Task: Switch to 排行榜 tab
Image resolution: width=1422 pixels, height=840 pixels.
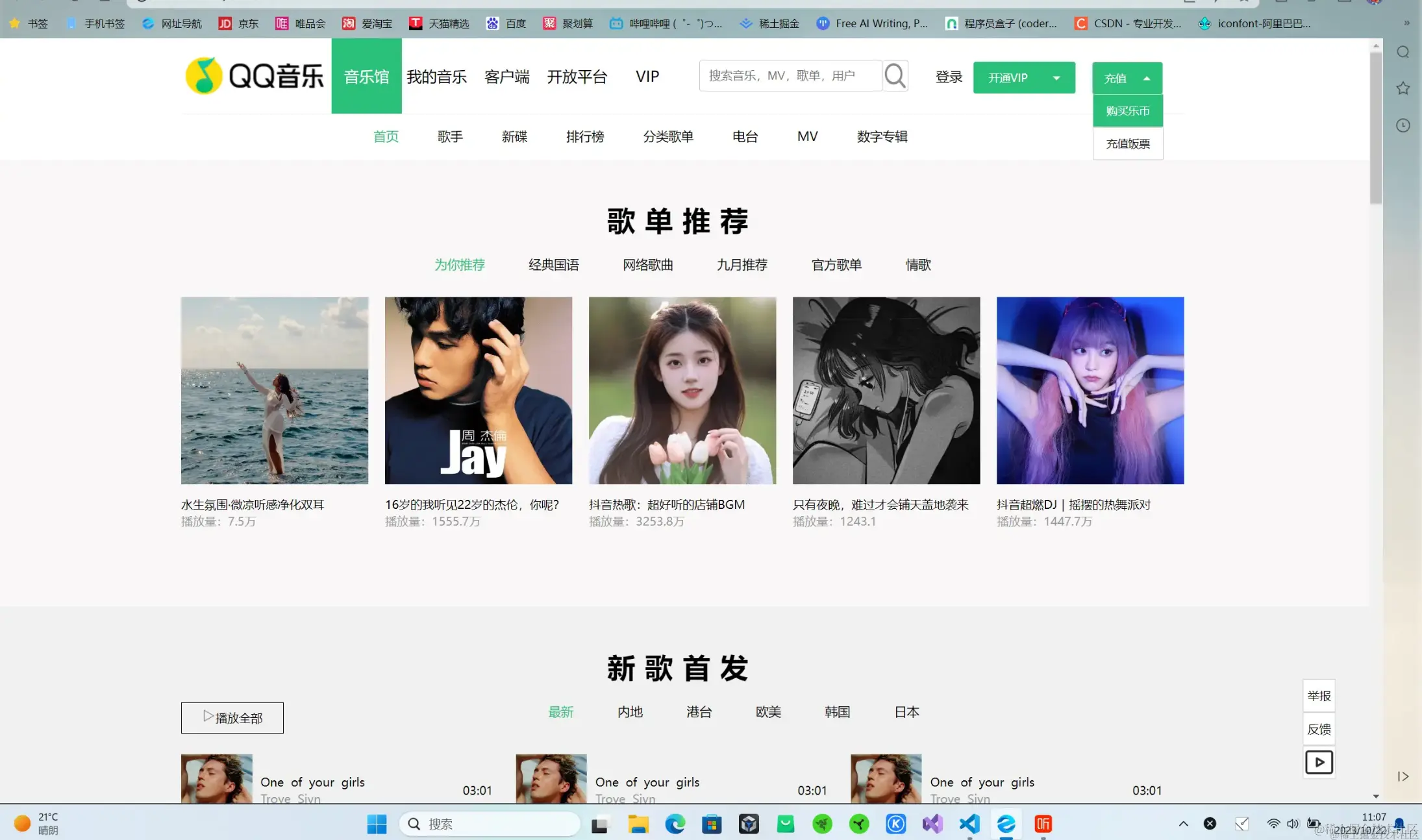Action: 584,136
